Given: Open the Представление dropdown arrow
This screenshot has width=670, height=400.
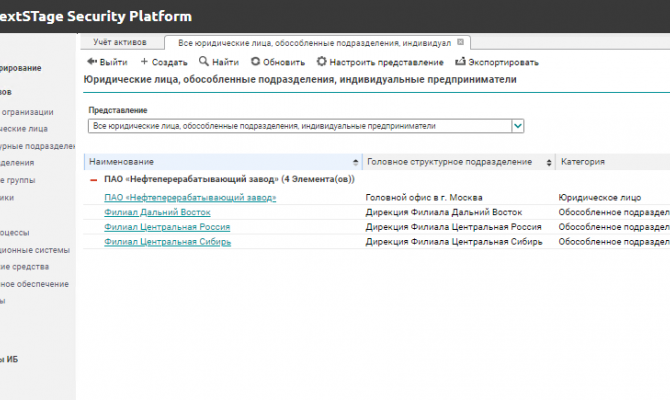Looking at the screenshot, I should click(x=517, y=126).
